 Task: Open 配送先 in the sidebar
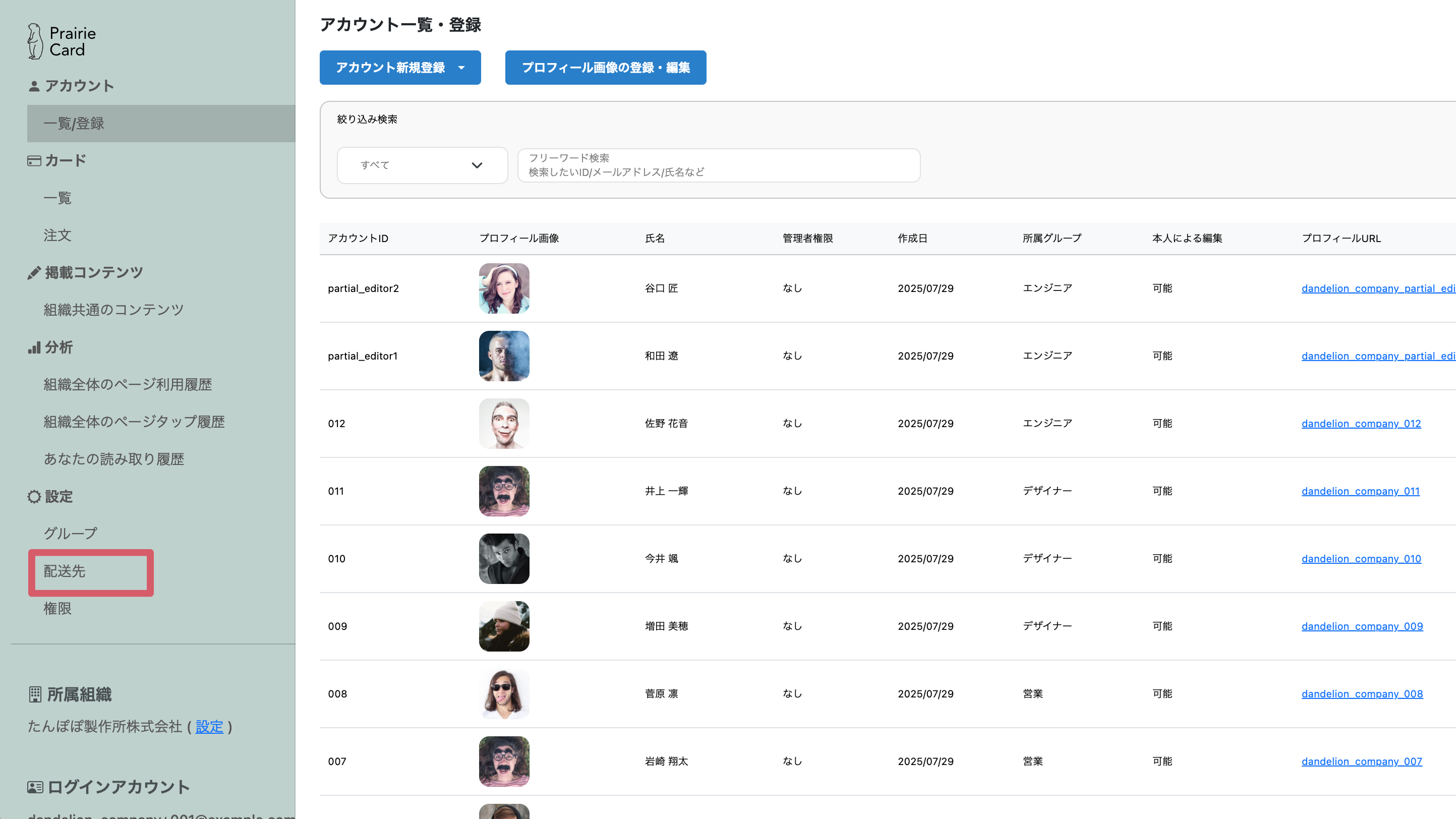(65, 571)
